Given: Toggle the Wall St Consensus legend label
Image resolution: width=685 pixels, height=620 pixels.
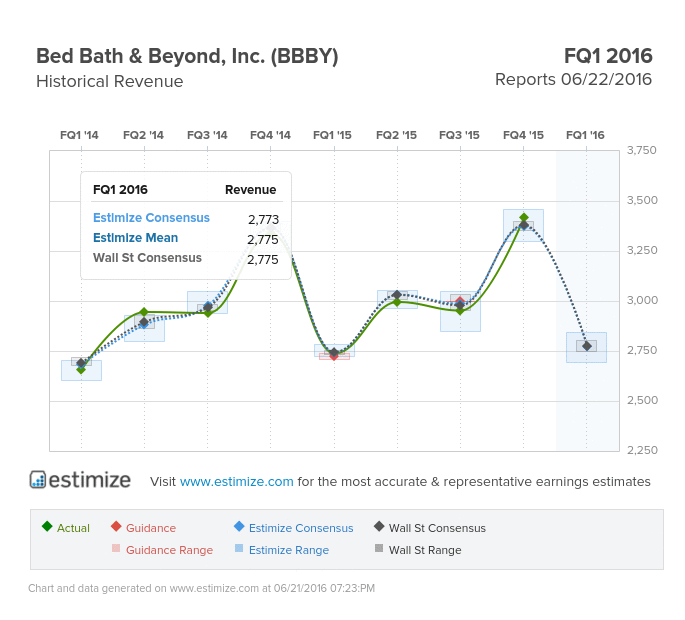Looking at the screenshot, I should coord(437,528).
